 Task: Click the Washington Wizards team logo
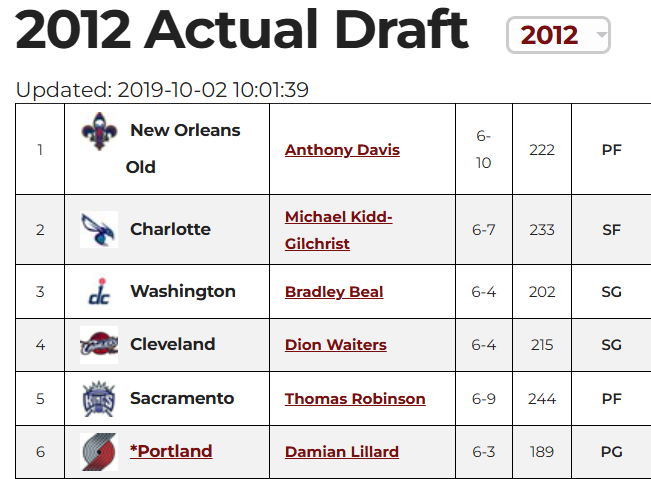[x=99, y=292]
